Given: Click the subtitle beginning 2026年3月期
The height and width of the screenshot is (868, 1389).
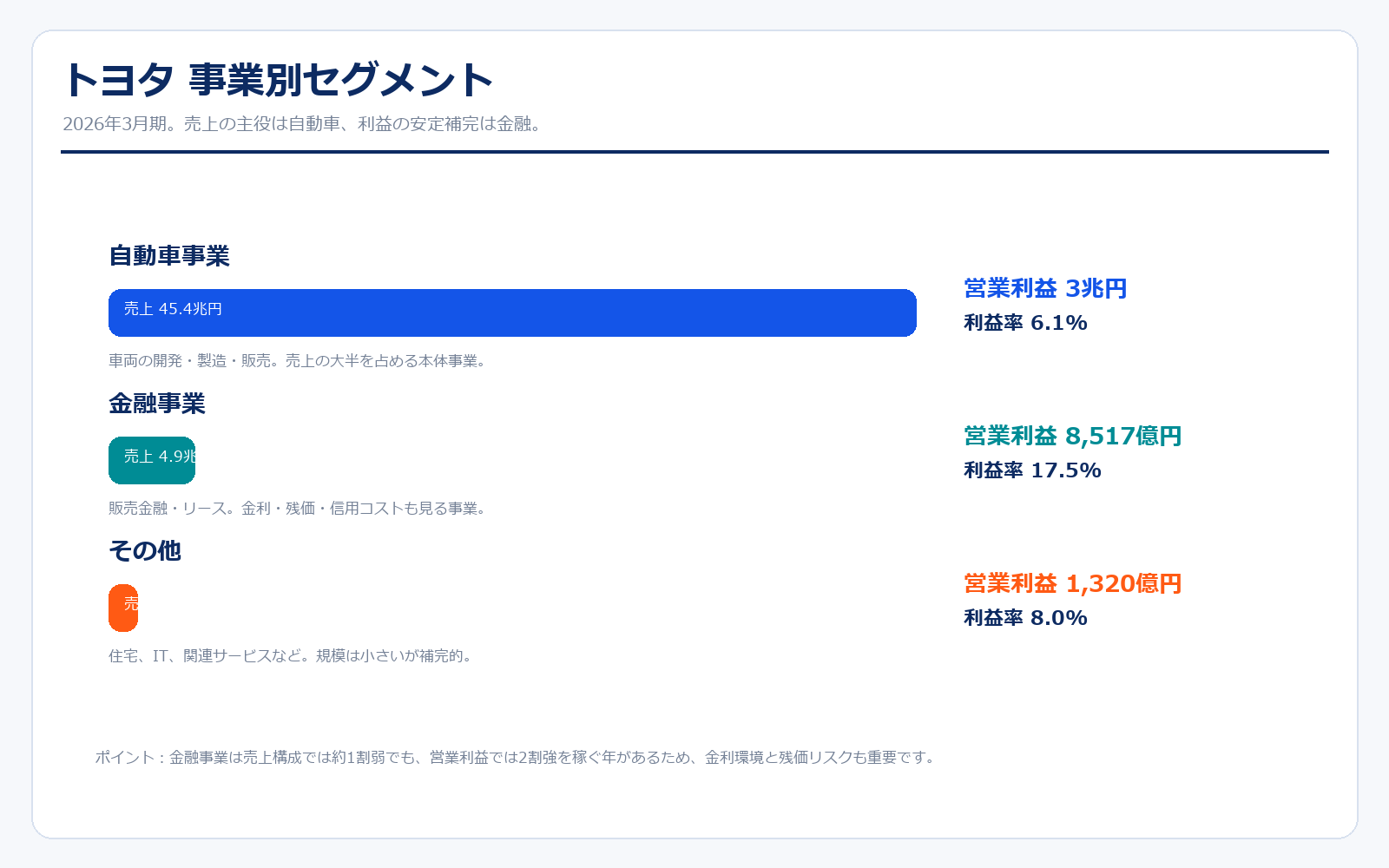Looking at the screenshot, I should 305,124.
